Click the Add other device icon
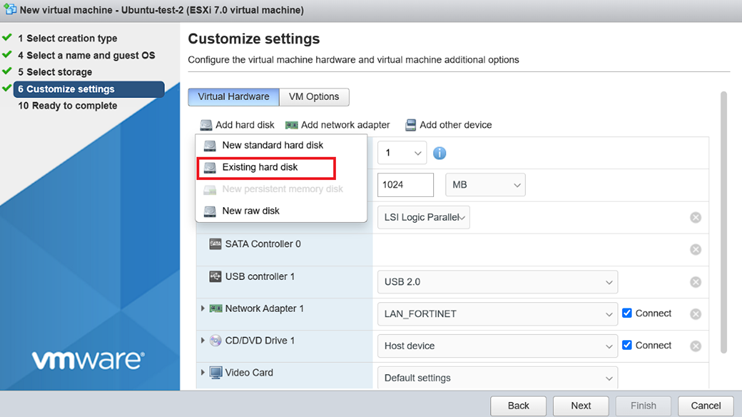 [x=410, y=125]
